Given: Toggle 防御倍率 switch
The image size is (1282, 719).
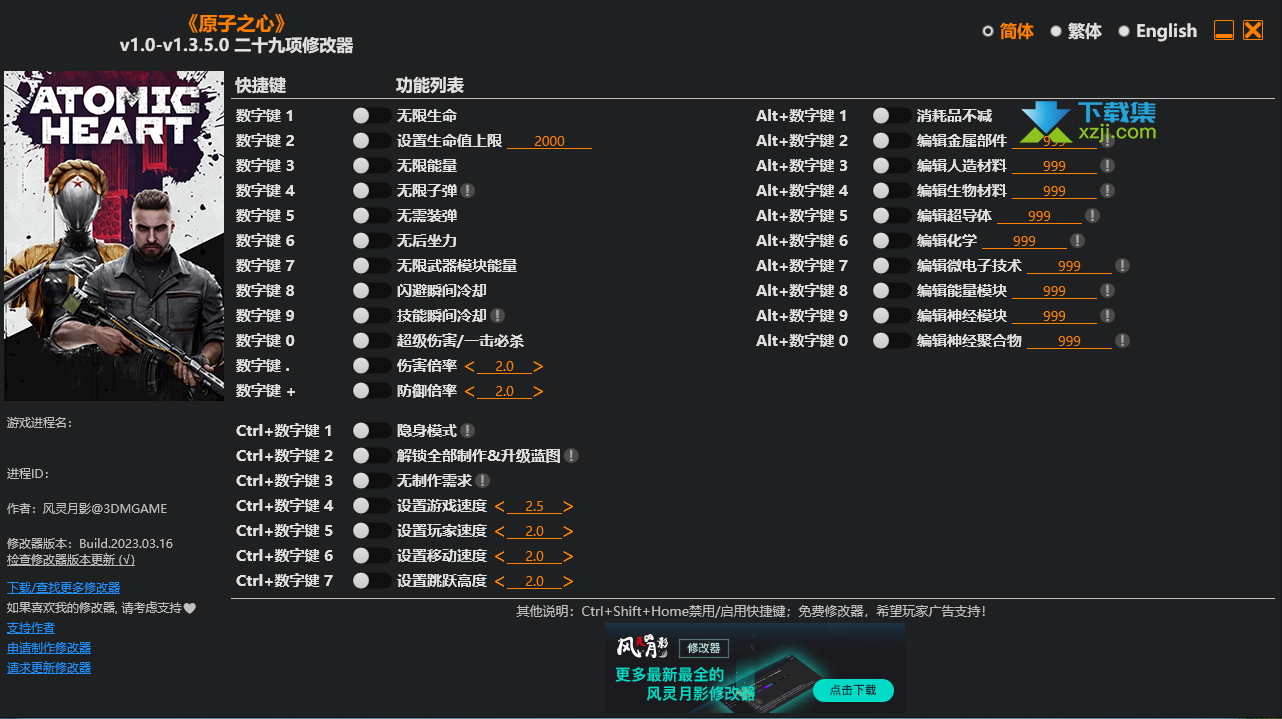Looking at the screenshot, I should coord(371,391).
